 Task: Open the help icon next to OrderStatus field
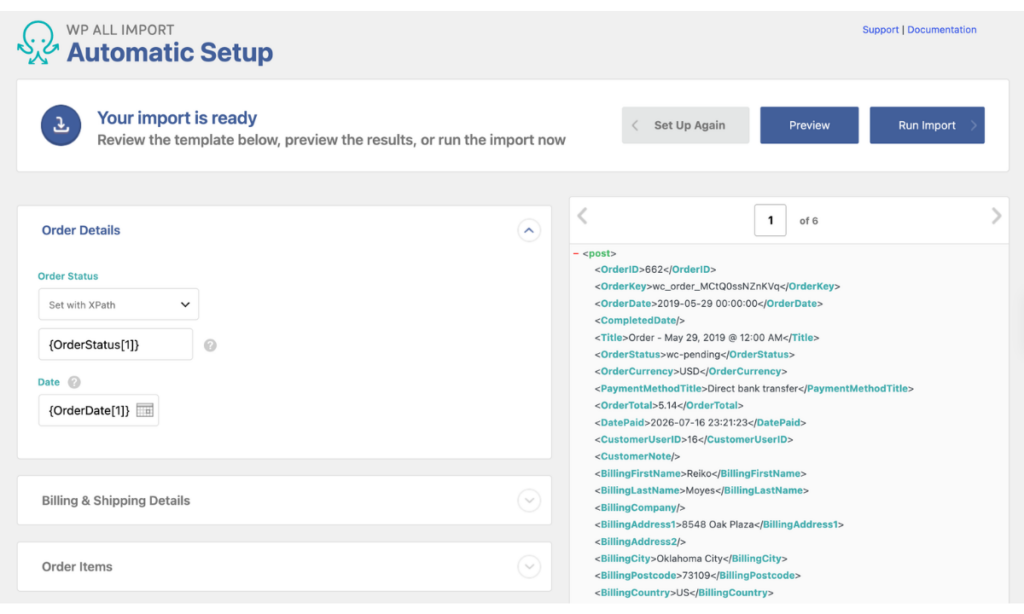tap(210, 346)
